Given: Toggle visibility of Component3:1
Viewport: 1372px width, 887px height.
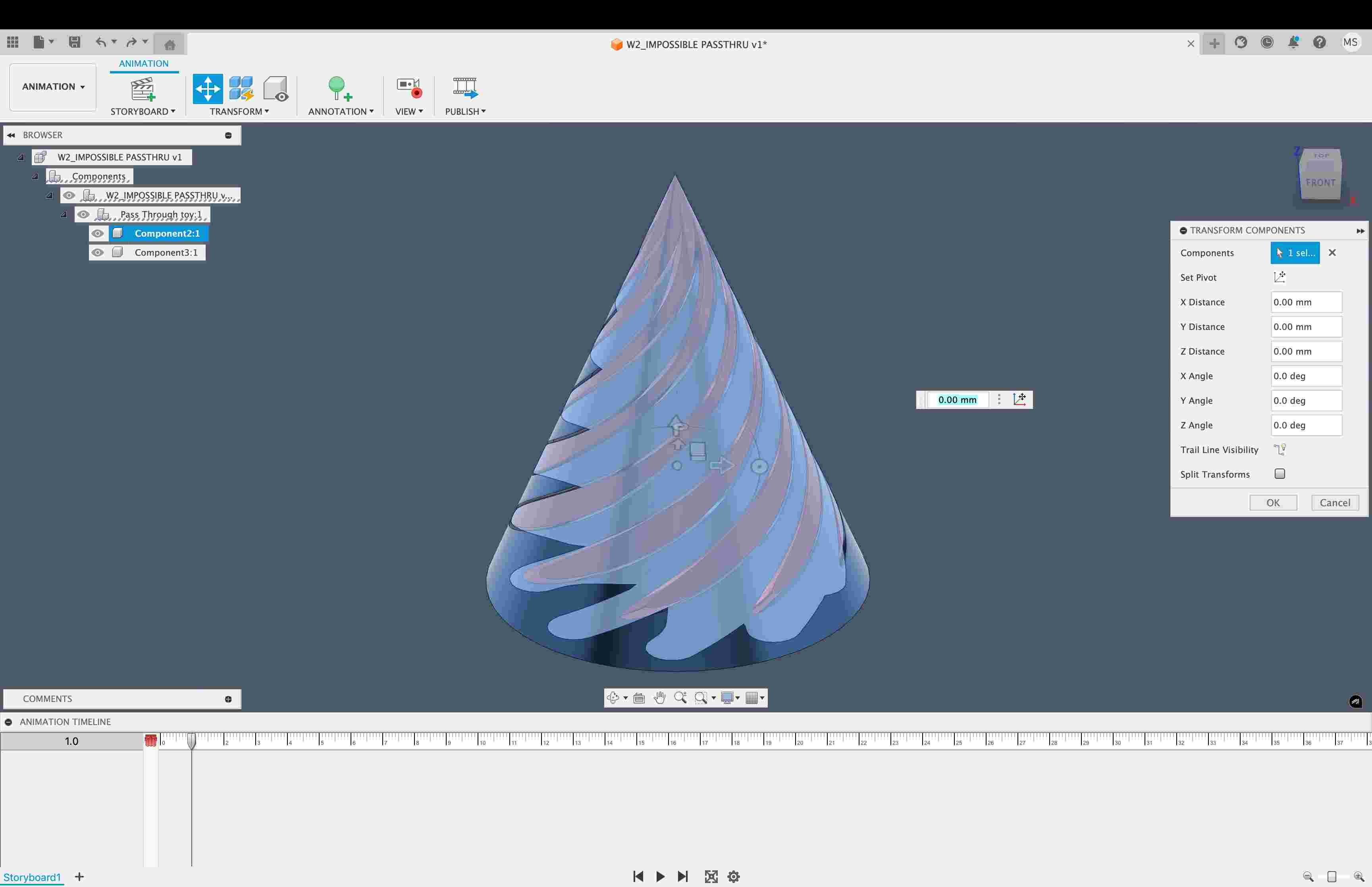Looking at the screenshot, I should coord(98,252).
